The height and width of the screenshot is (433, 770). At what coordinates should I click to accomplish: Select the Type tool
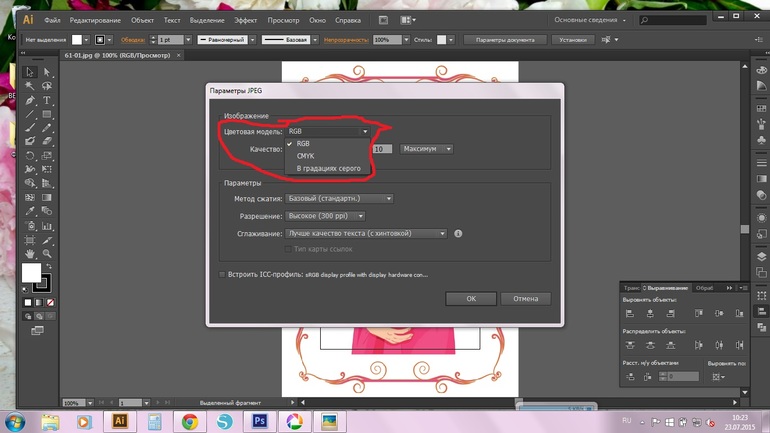[x=46, y=100]
